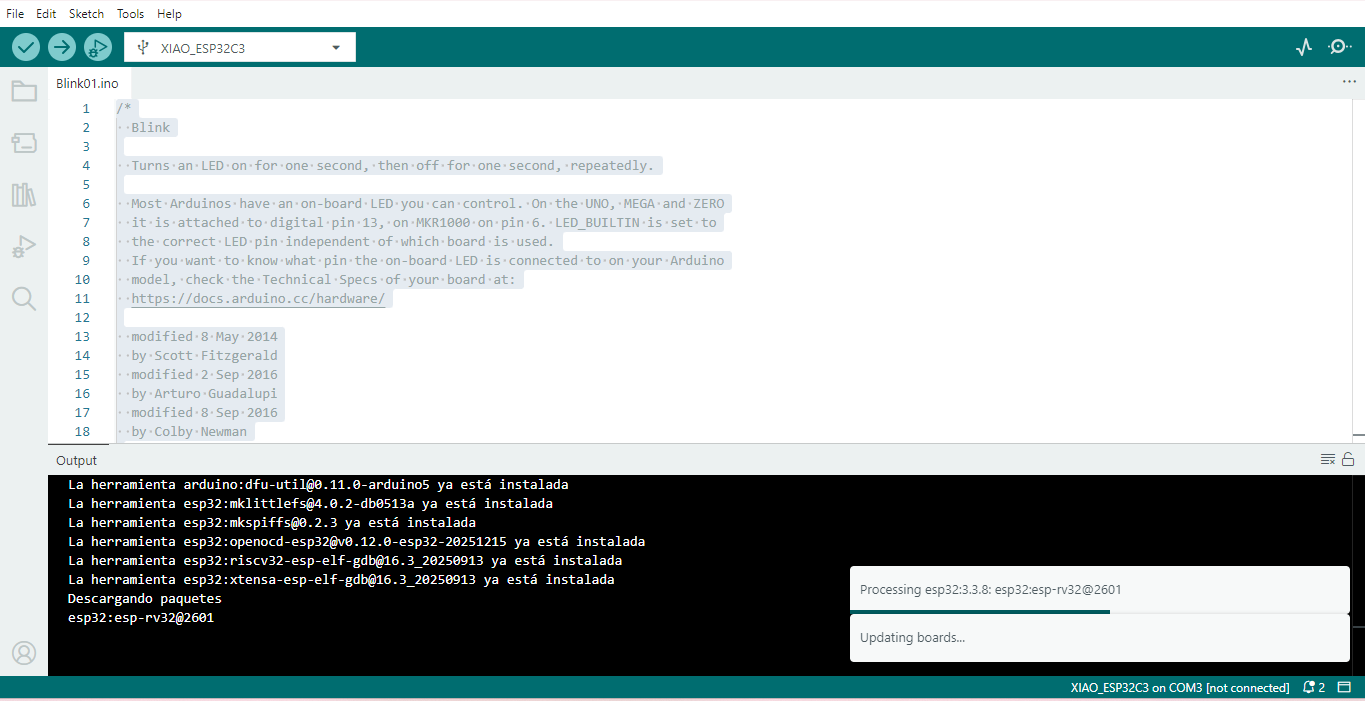Viewport: 1365px width, 701px height.
Task: Open the Serial Plotter
Action: [1304, 47]
